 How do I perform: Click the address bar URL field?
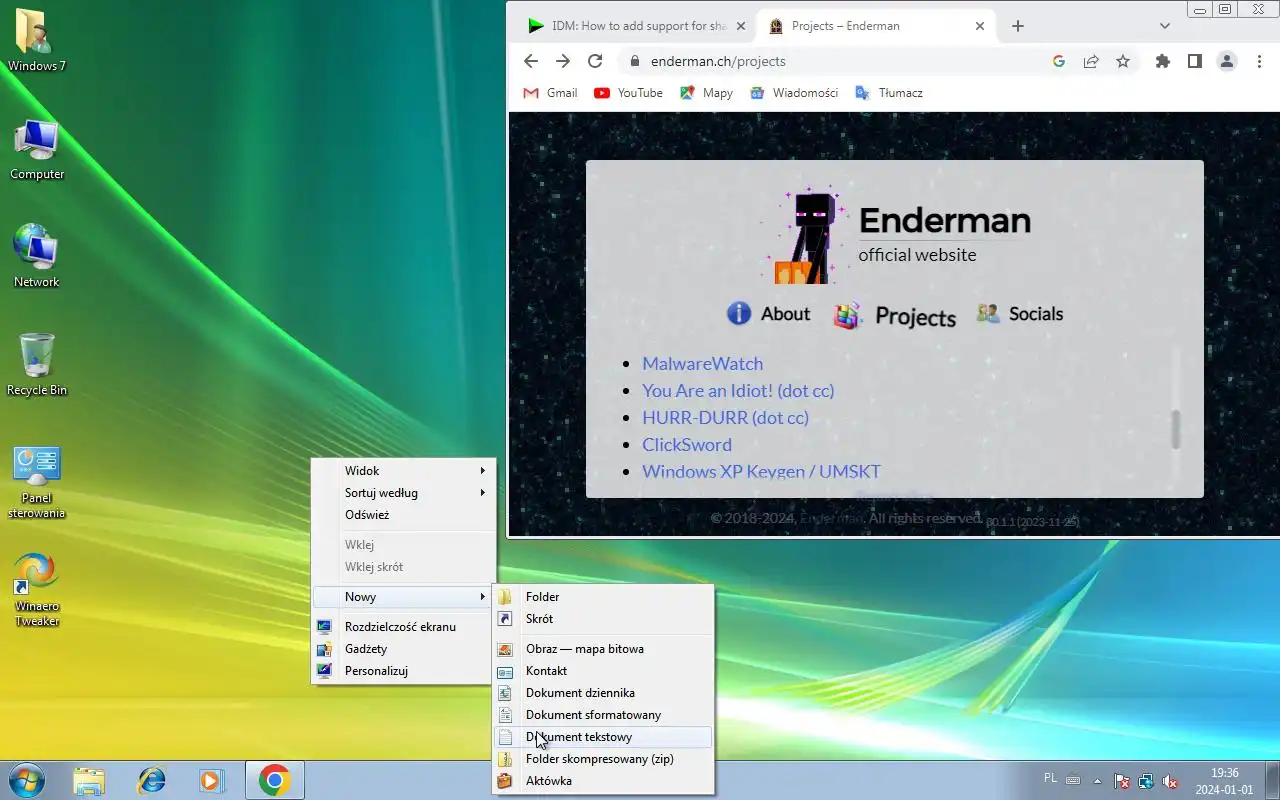click(x=840, y=61)
